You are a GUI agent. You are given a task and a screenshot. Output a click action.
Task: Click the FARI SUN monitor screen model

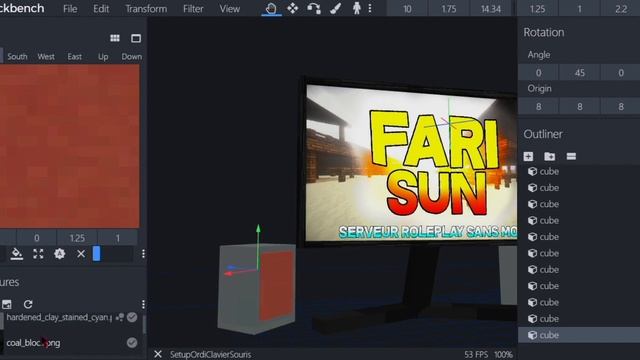click(411, 162)
